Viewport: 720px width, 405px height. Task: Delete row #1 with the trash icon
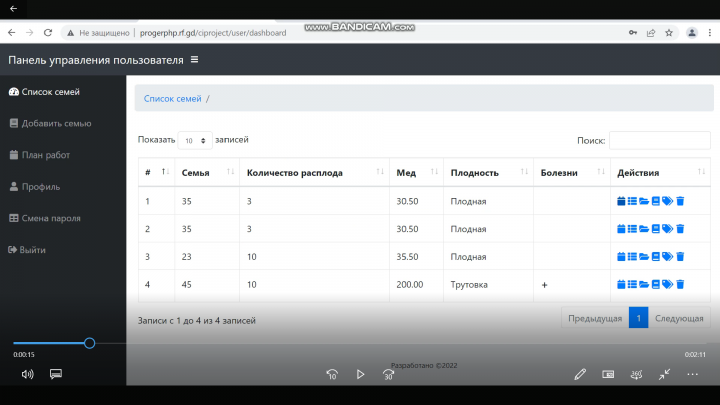pyautogui.click(x=680, y=201)
